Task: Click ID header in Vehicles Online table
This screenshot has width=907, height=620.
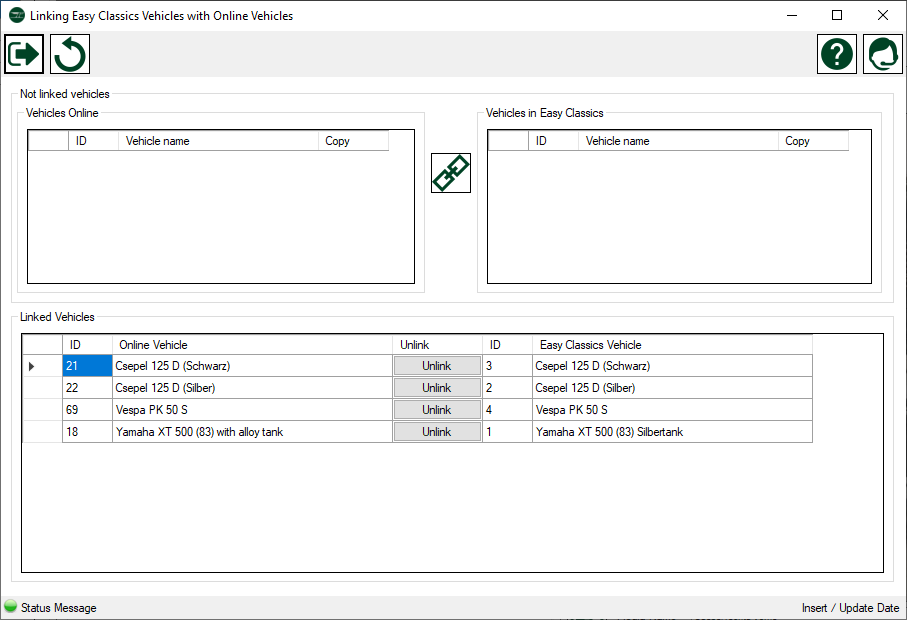Action: point(94,141)
